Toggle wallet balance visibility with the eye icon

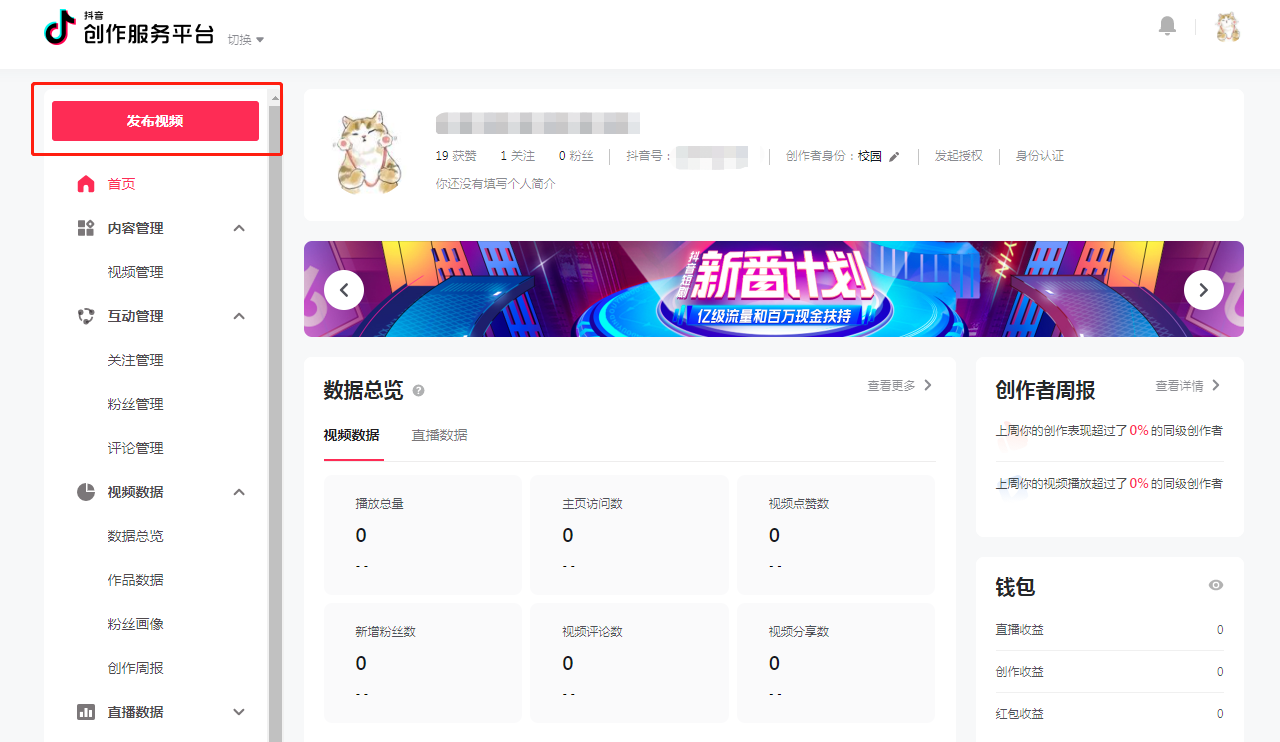1216,585
